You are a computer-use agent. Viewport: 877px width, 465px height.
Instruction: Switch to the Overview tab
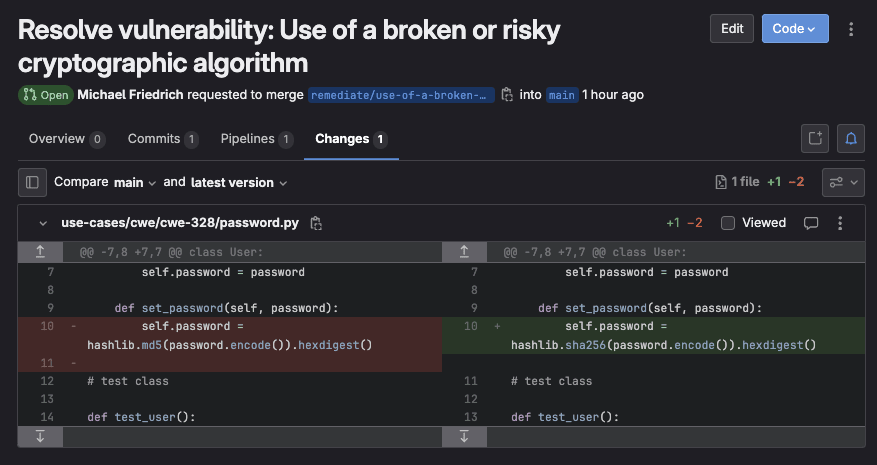pos(67,139)
